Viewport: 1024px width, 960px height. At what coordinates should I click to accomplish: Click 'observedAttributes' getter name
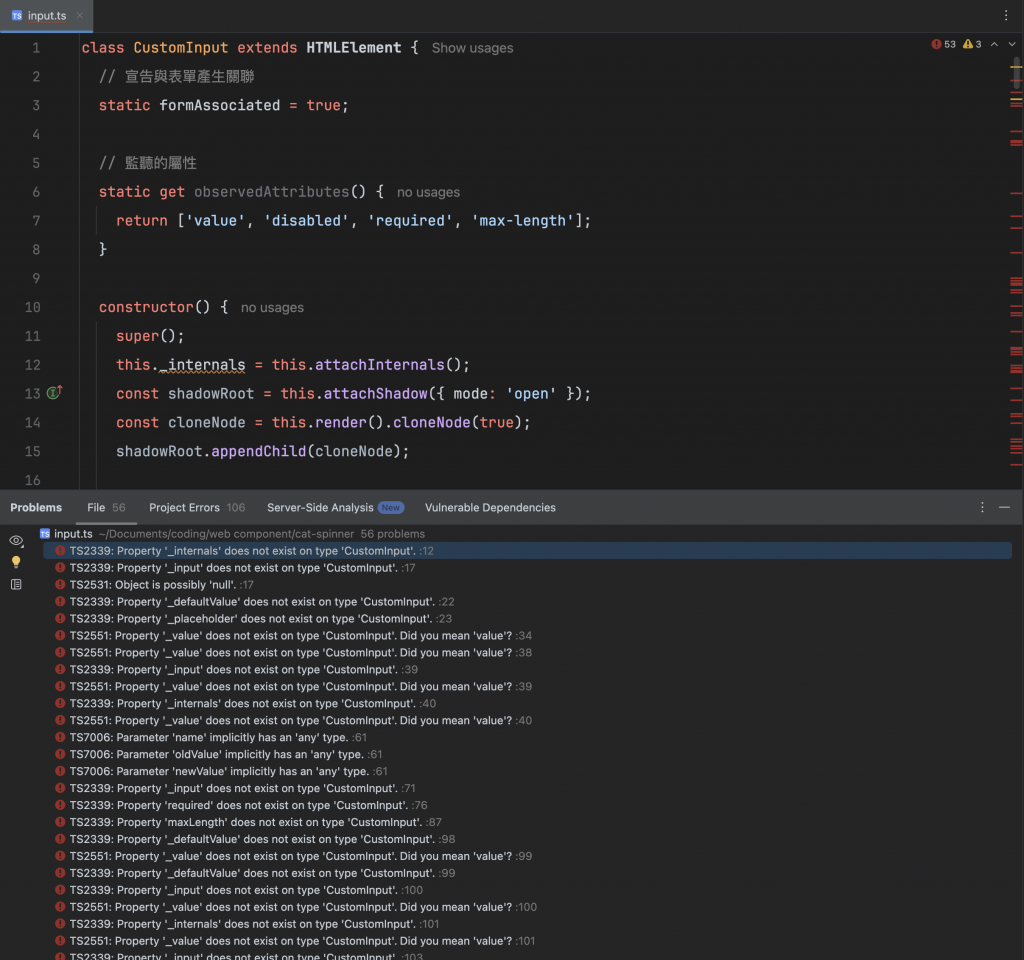point(271,192)
